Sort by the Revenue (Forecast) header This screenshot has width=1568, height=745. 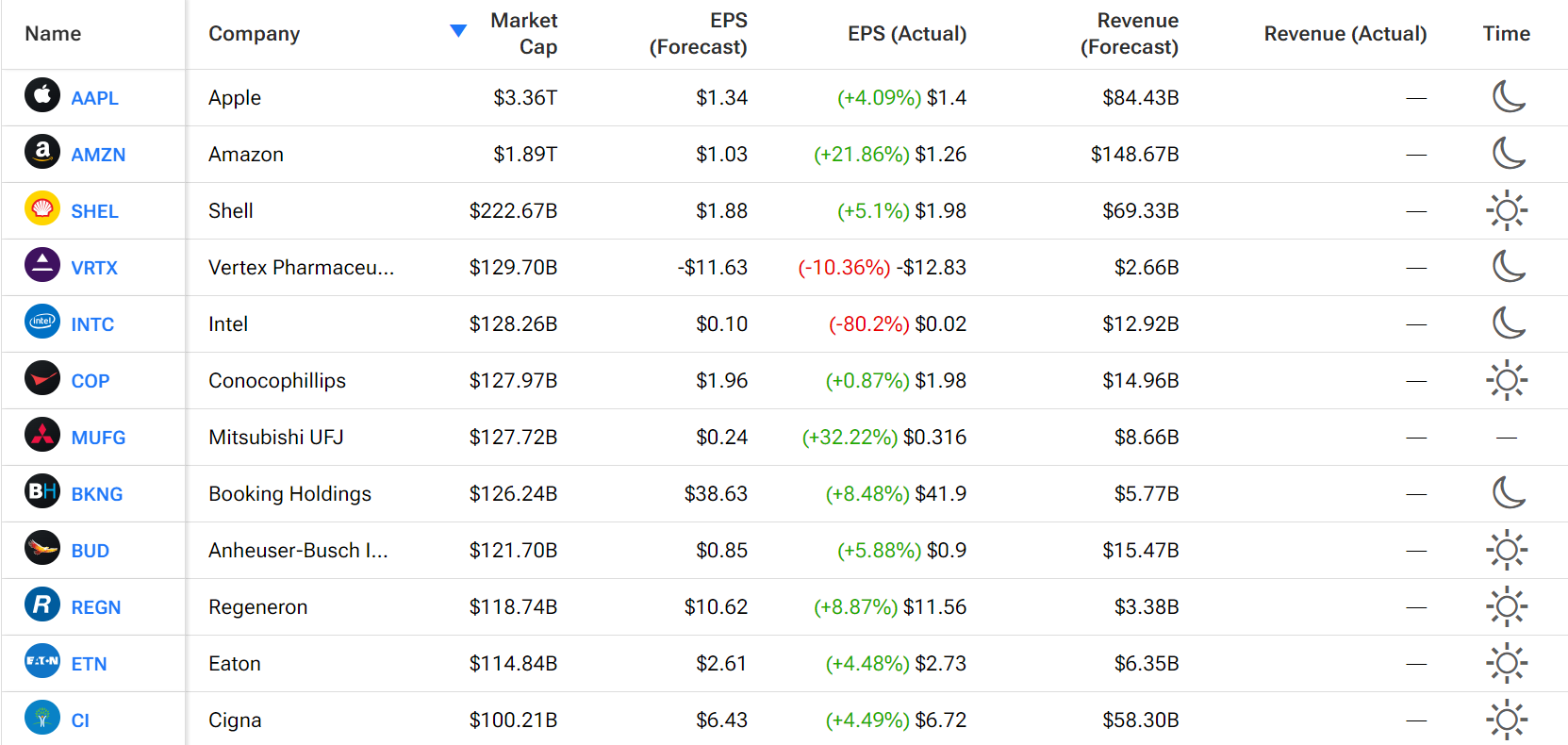[1130, 34]
